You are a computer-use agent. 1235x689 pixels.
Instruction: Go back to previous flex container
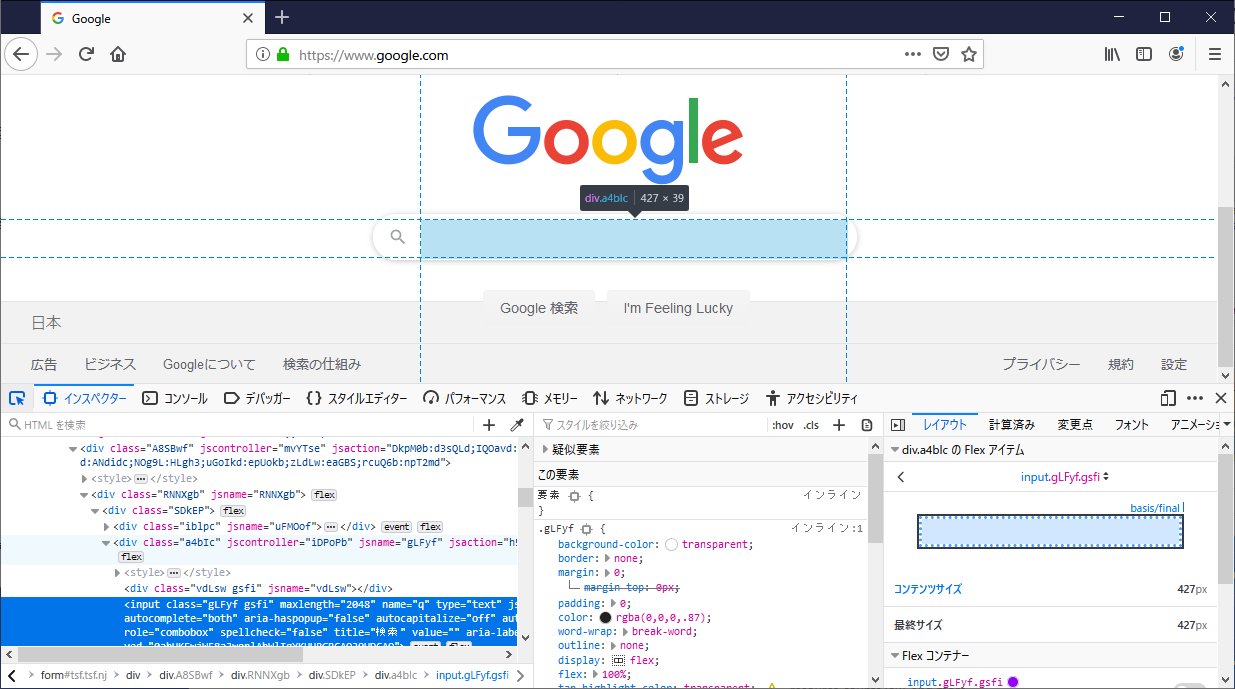pyautogui.click(x=900, y=477)
